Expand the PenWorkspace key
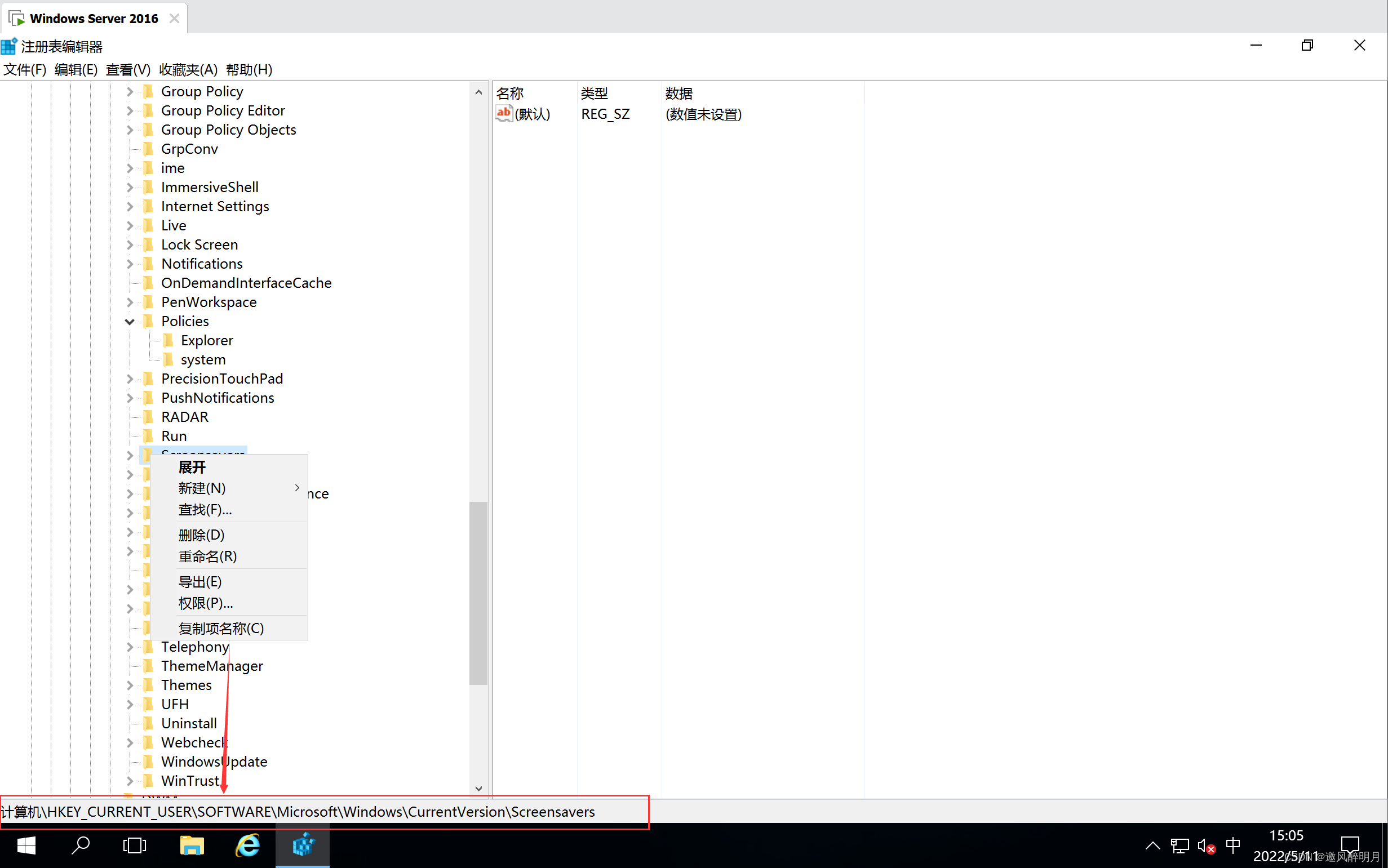 coord(130,302)
